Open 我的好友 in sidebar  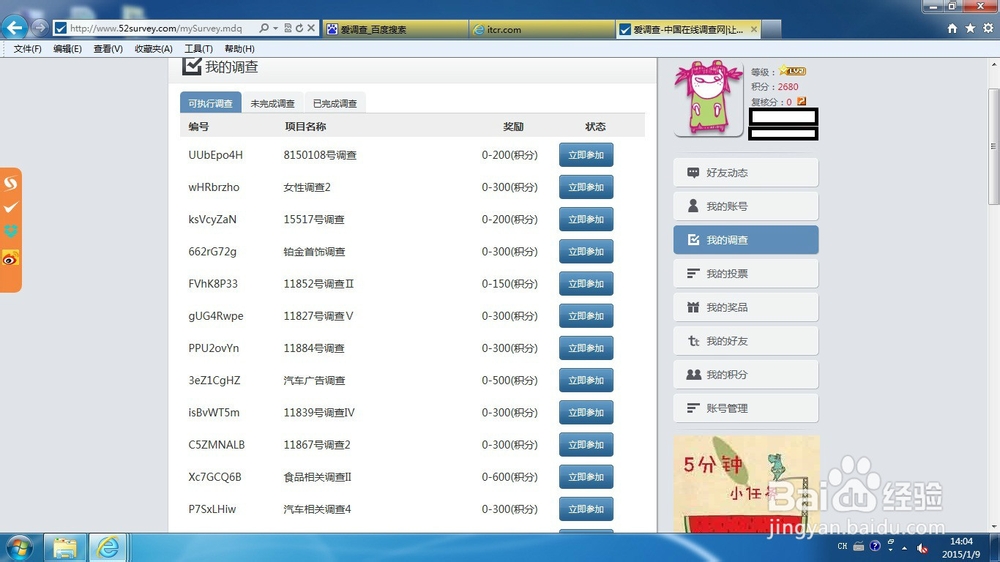coord(746,341)
